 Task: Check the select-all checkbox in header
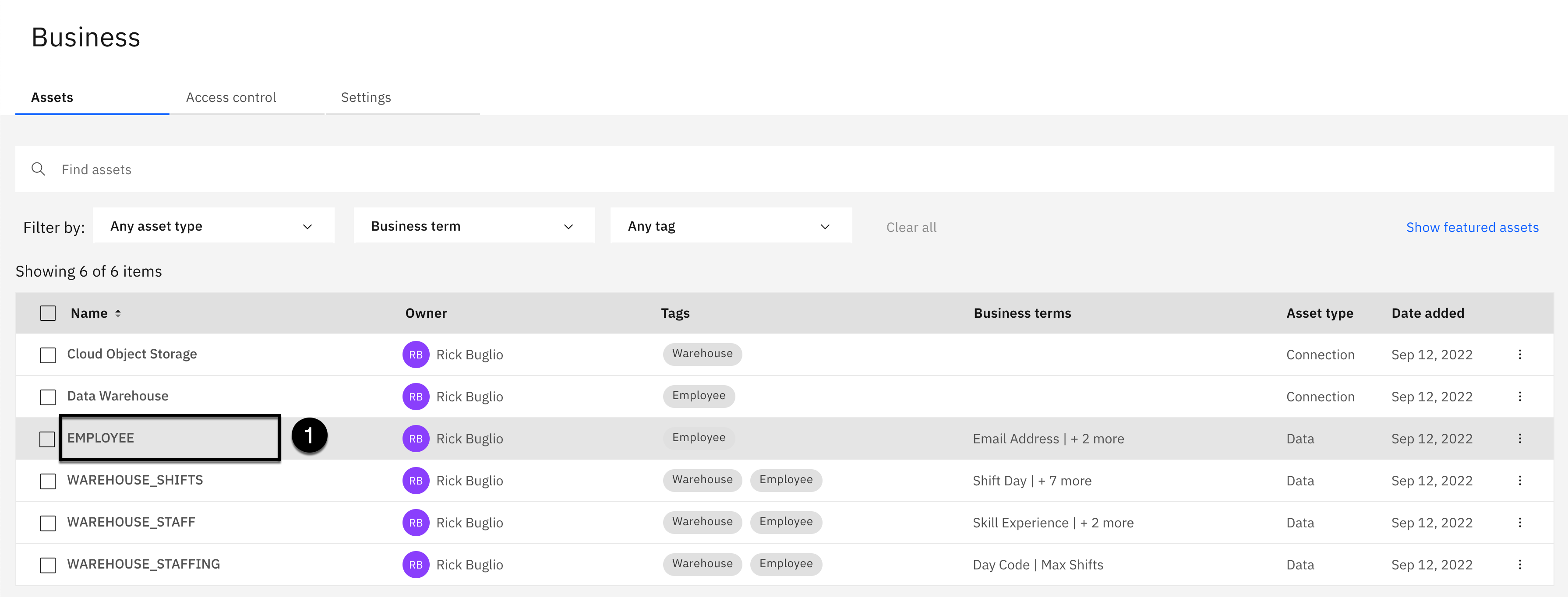47,313
